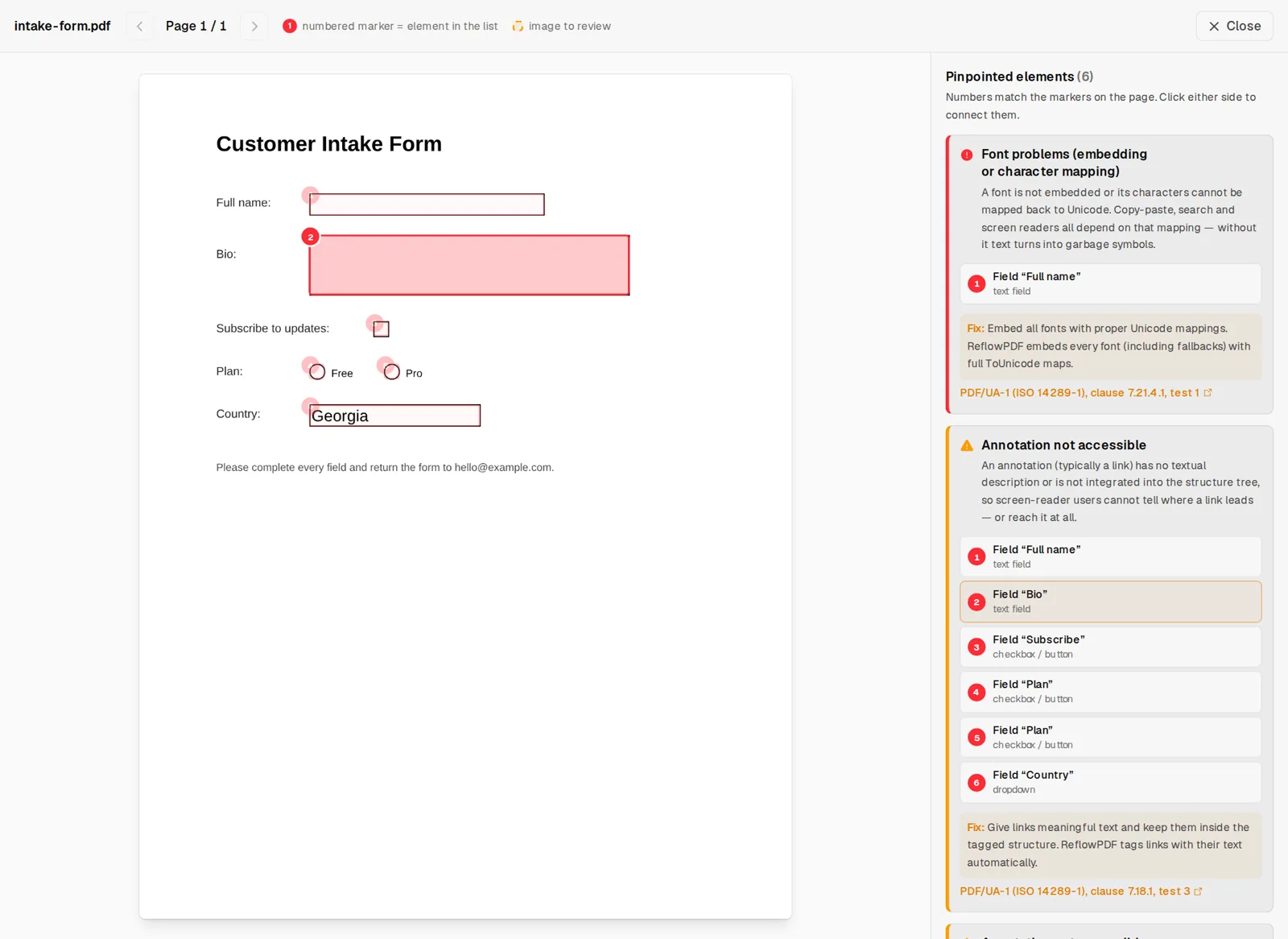Select the Field "Country" dropdown item
1288x939 pixels.
[x=1110, y=782]
